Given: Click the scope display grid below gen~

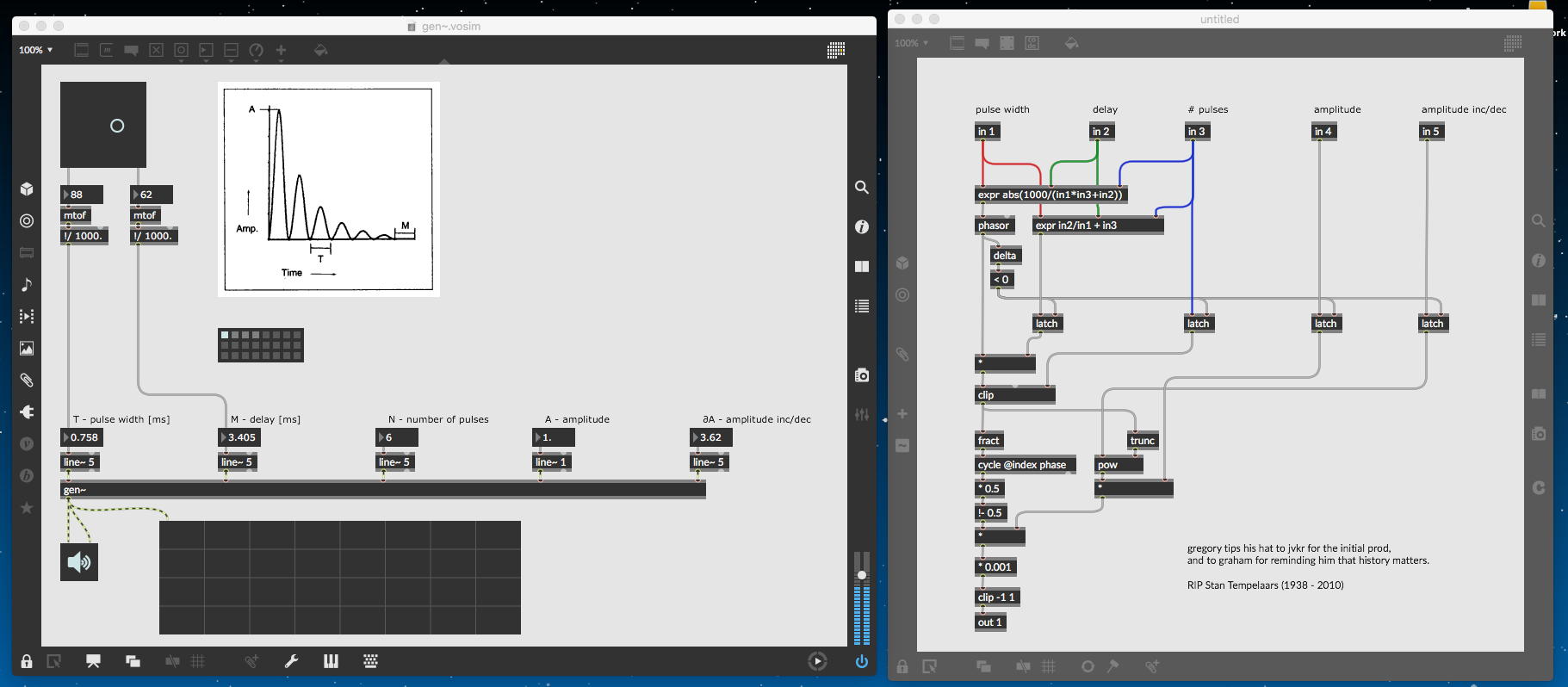Looking at the screenshot, I should coord(340,578).
